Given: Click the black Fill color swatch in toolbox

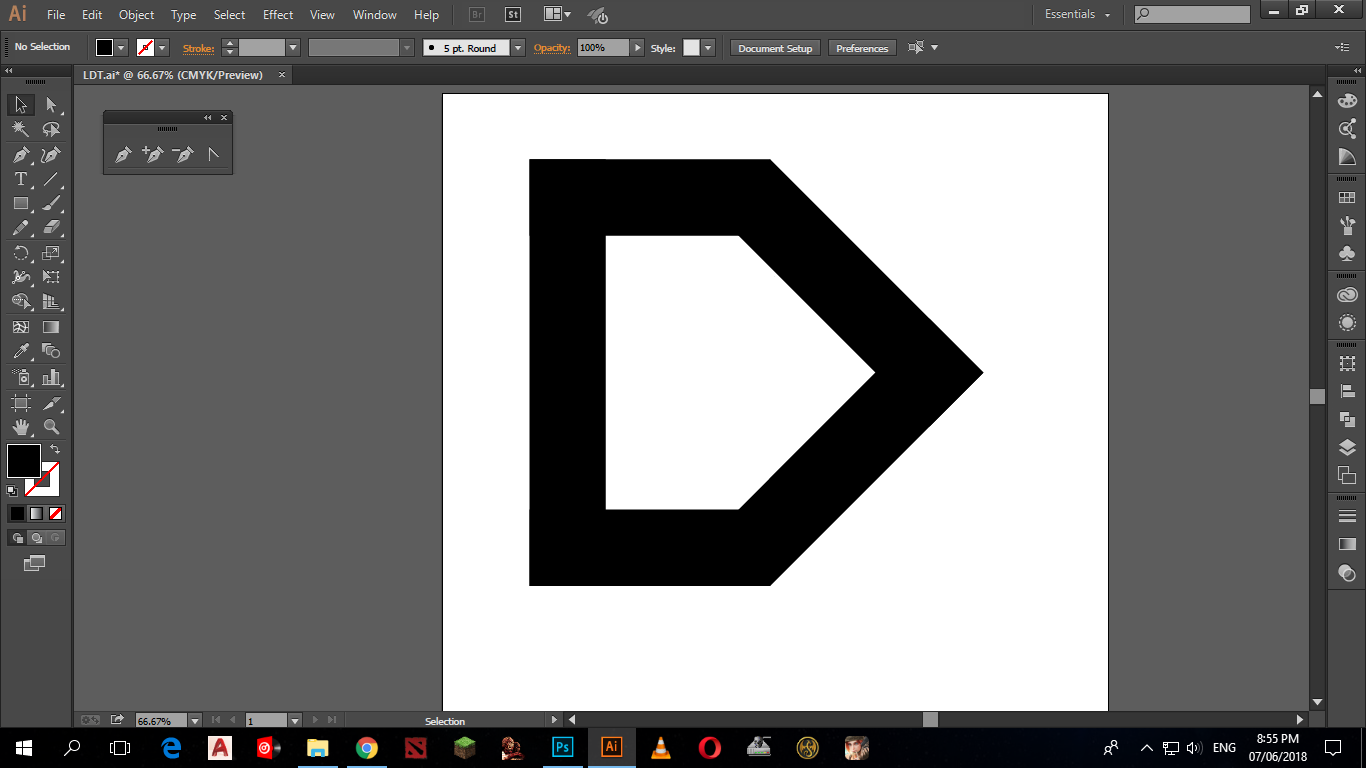Looking at the screenshot, I should (24, 461).
